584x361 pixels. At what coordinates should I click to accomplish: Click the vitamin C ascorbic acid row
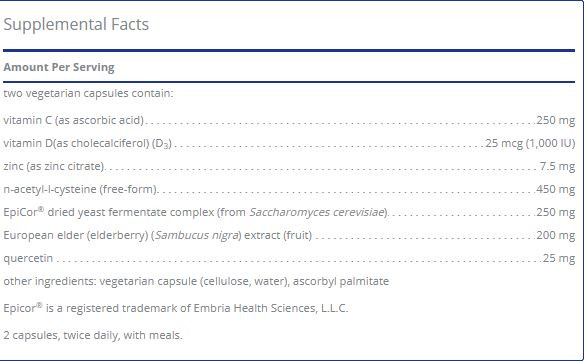[289, 120]
